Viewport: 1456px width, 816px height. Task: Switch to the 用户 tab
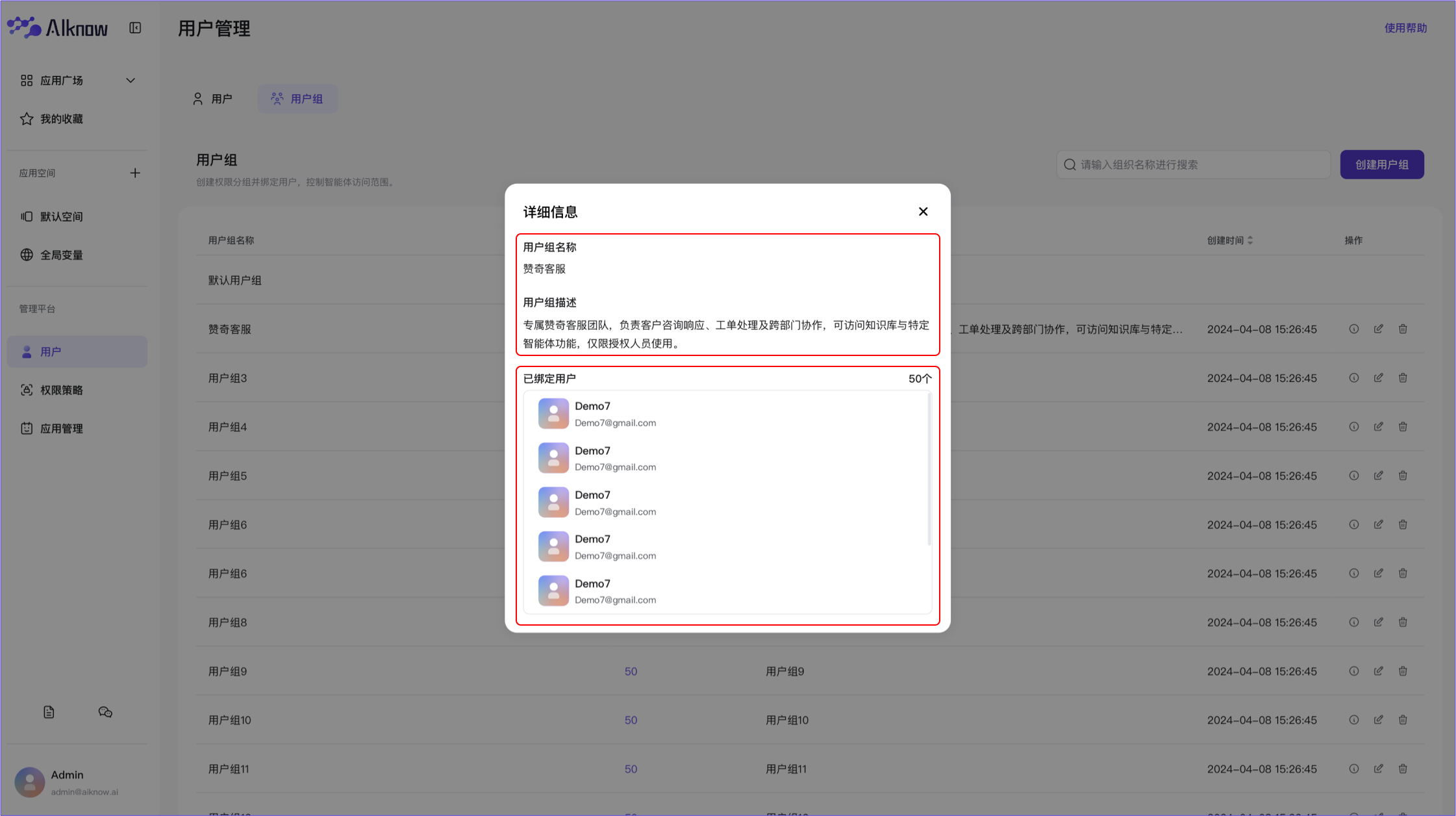coord(212,99)
